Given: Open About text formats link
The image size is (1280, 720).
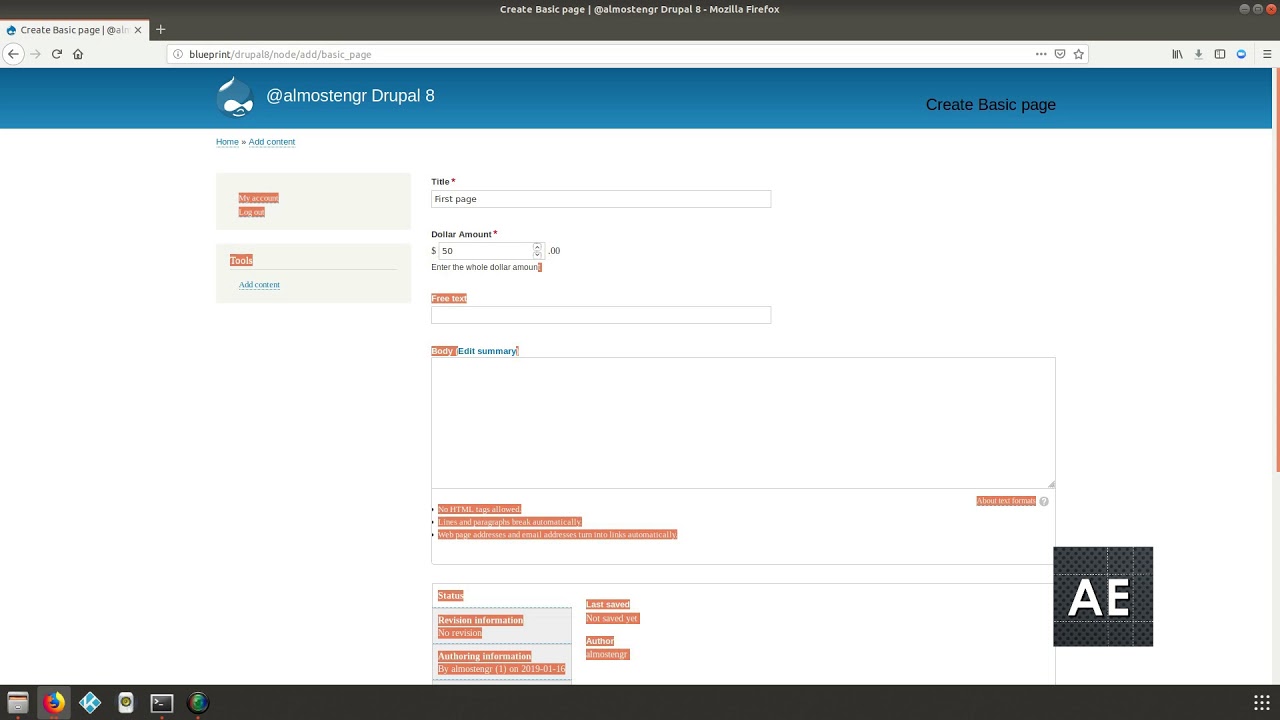Looking at the screenshot, I should (1006, 501).
